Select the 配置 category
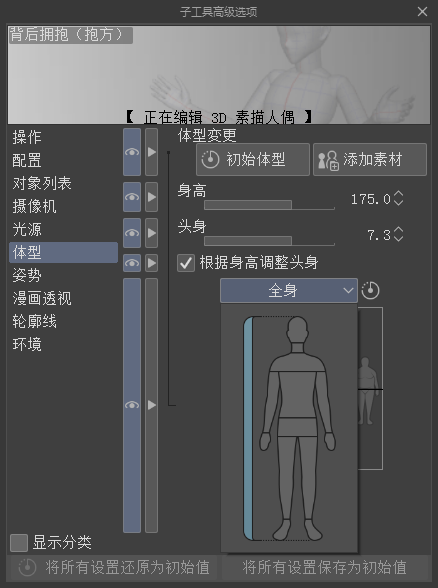The height and width of the screenshot is (588, 438). click(63, 160)
